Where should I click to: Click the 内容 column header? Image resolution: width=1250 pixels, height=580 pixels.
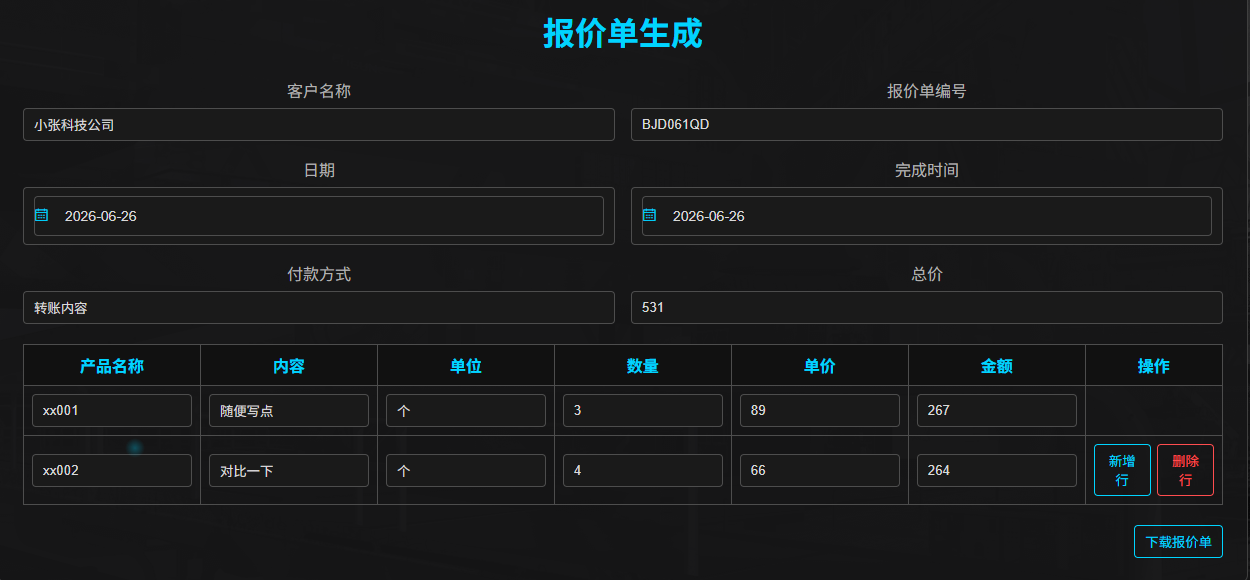tap(289, 366)
